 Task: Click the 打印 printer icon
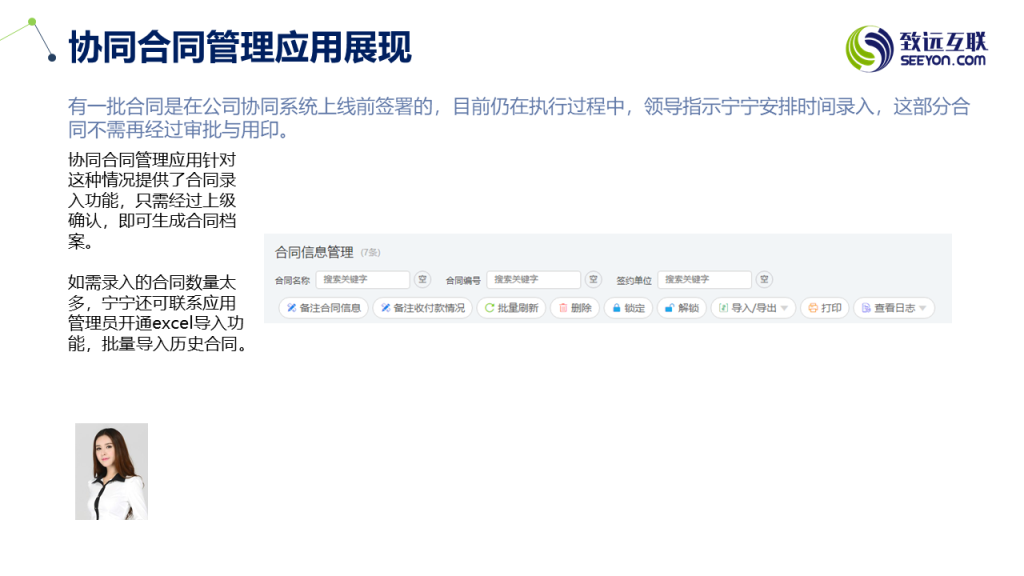point(813,308)
